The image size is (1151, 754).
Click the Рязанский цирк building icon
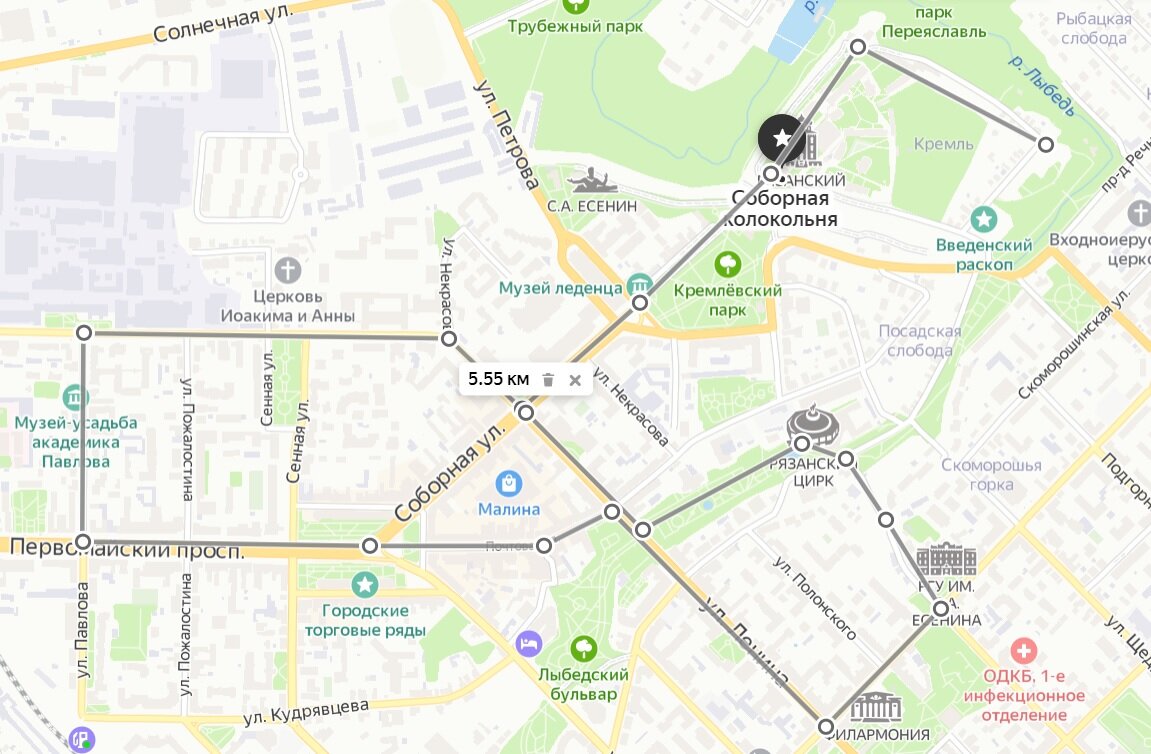coord(813,426)
